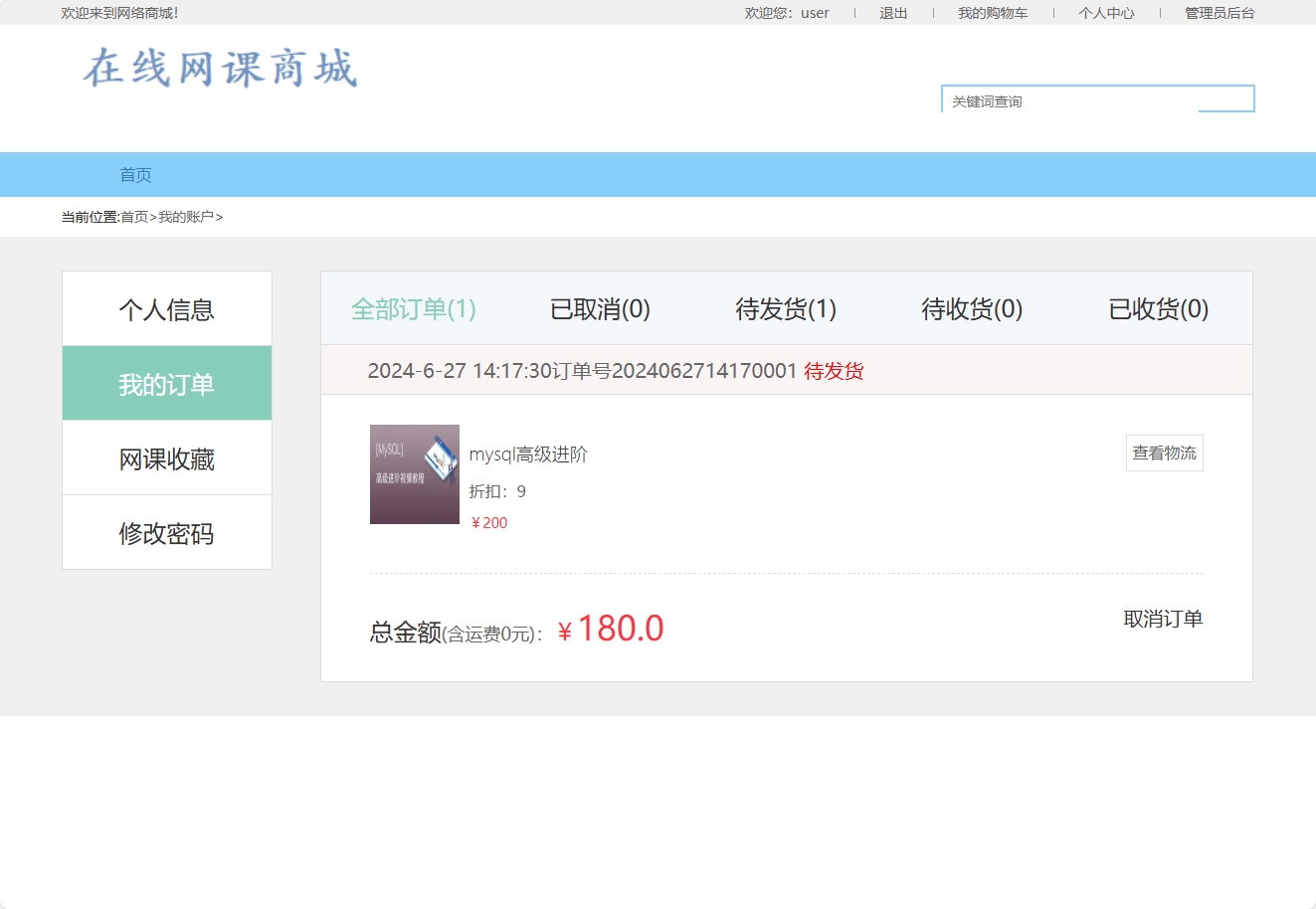Log out using the 退出 link
The width and height of the screenshot is (1316, 909).
(x=892, y=13)
